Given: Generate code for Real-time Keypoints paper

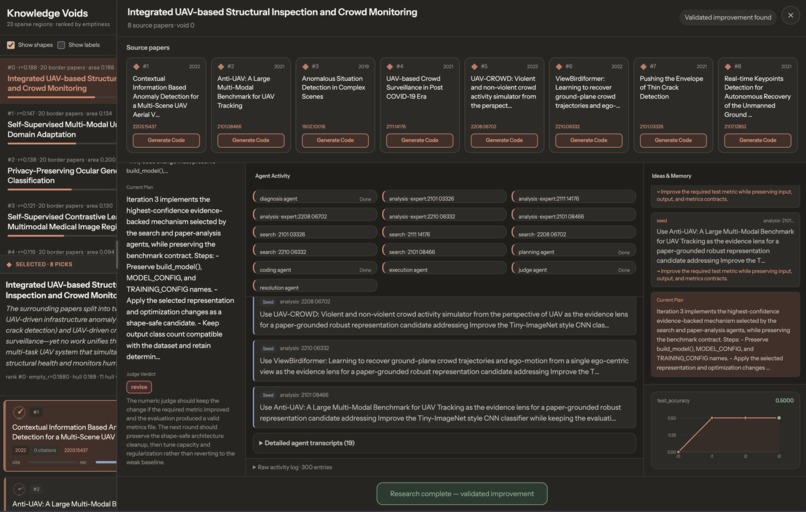Looking at the screenshot, I should [x=758, y=140].
